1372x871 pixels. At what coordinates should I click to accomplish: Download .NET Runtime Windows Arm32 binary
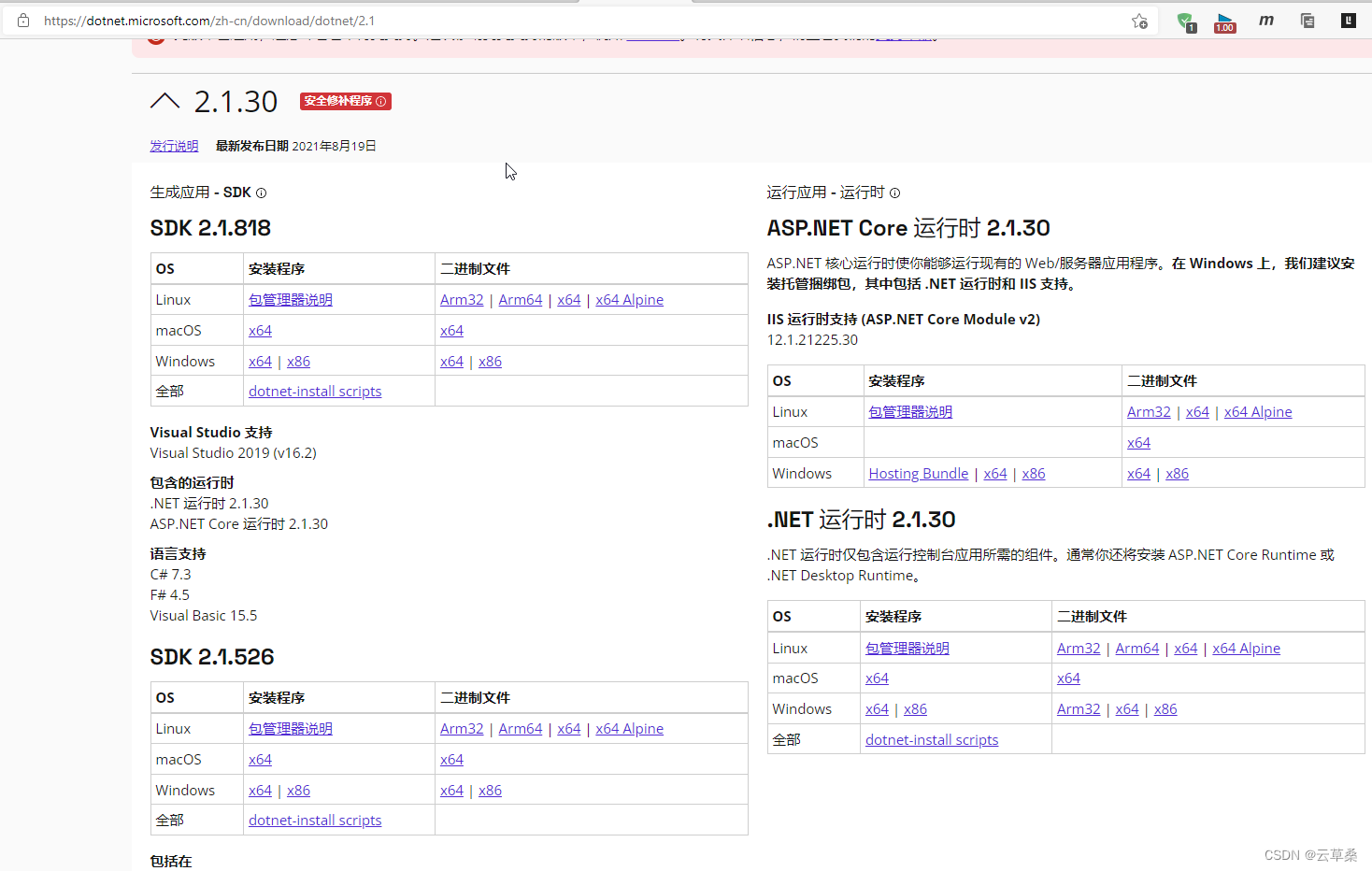1079,709
